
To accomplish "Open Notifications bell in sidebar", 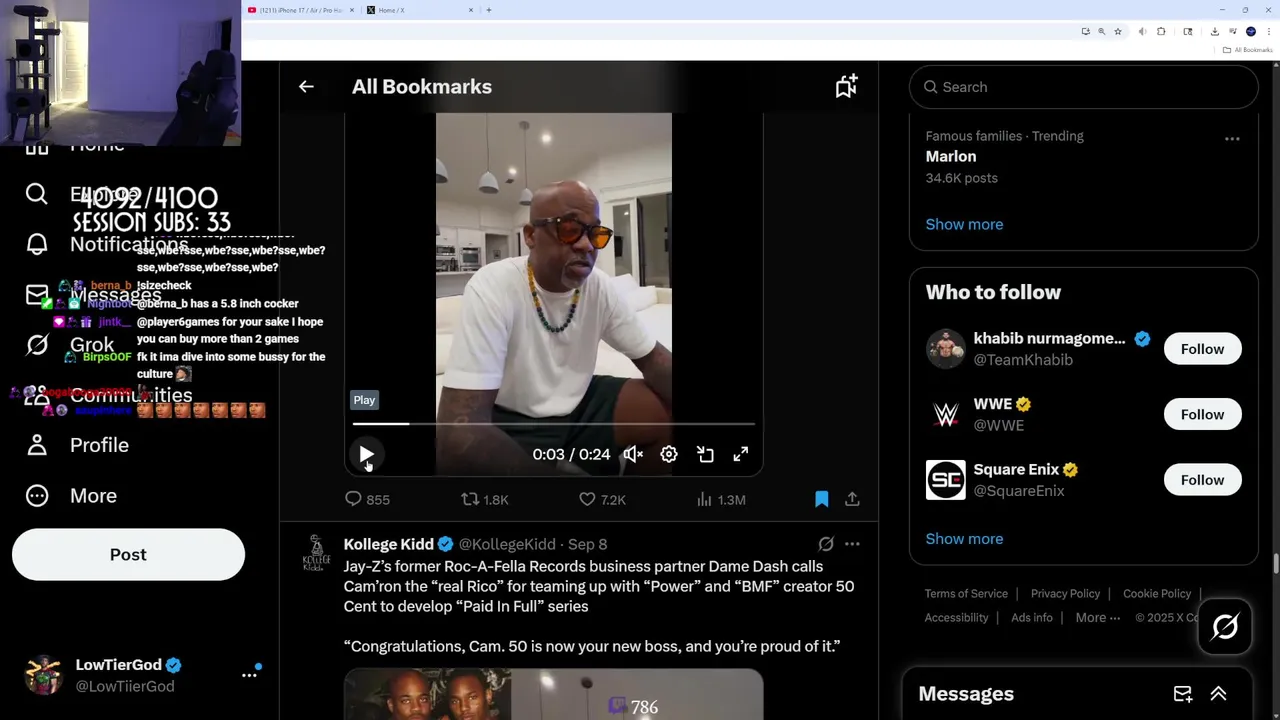I will coord(37,244).
